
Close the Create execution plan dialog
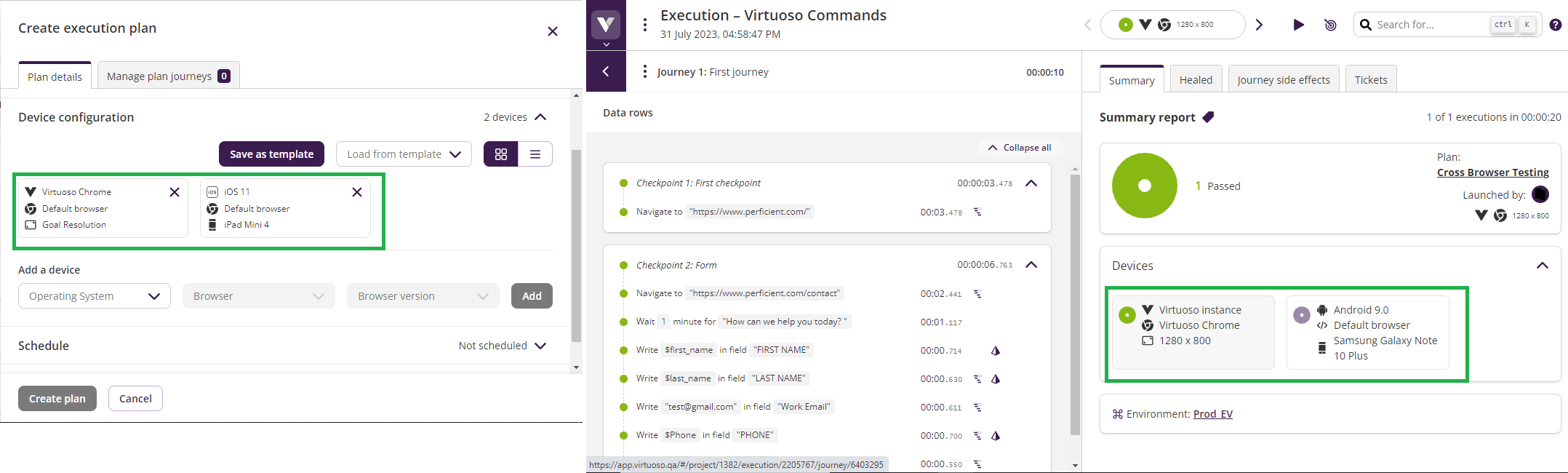click(x=553, y=31)
